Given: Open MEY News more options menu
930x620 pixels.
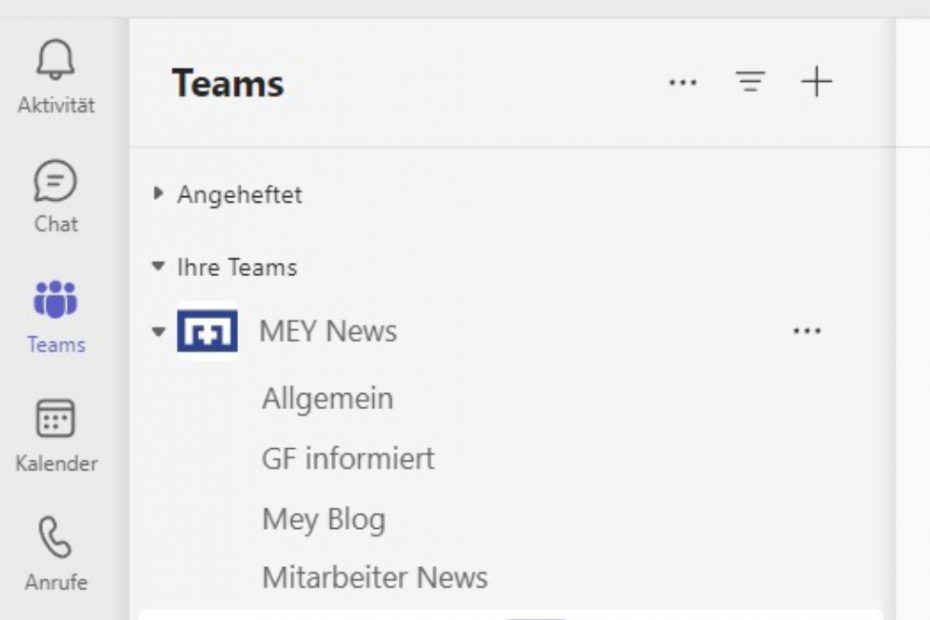Looking at the screenshot, I should tap(806, 332).
